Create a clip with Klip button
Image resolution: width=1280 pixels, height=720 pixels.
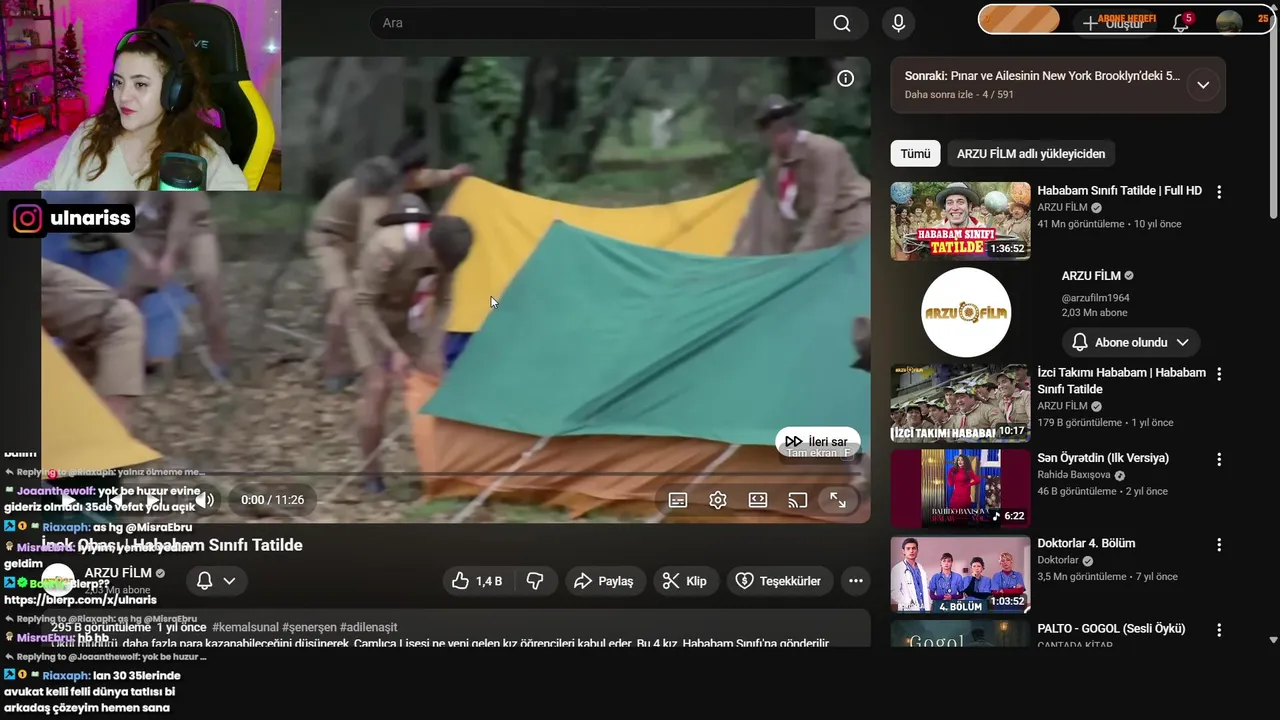click(686, 581)
